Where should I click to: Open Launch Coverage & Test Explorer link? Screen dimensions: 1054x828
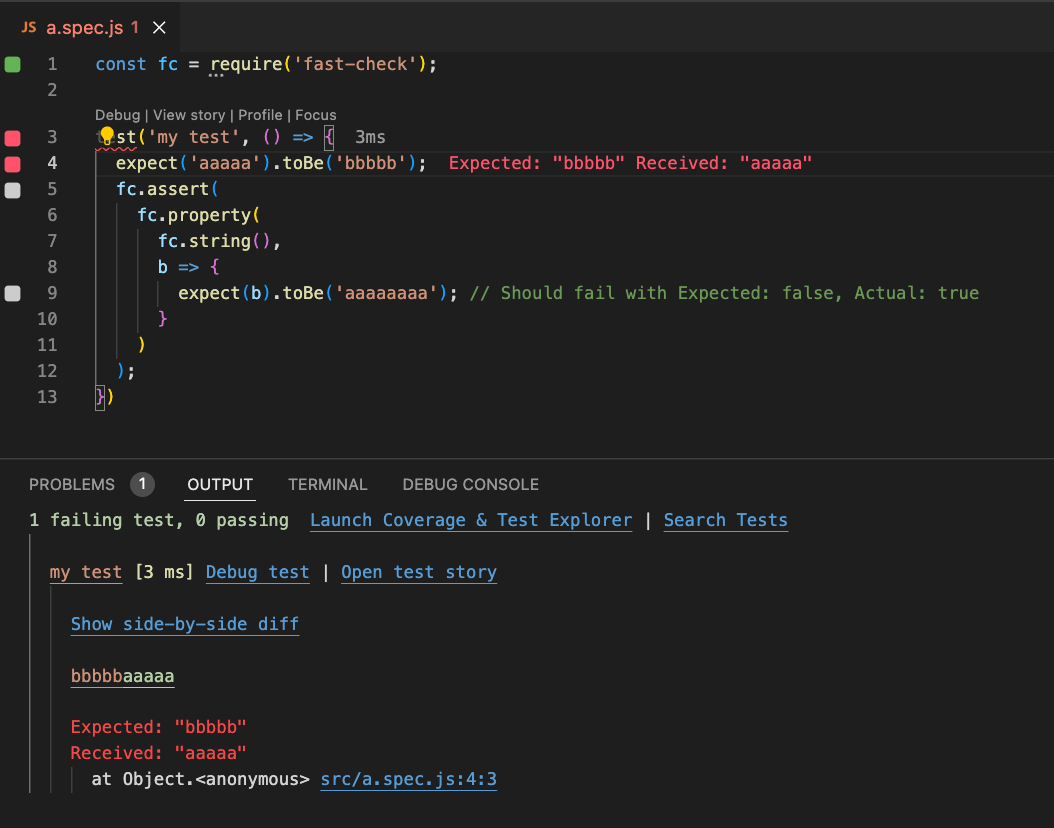pos(471,520)
